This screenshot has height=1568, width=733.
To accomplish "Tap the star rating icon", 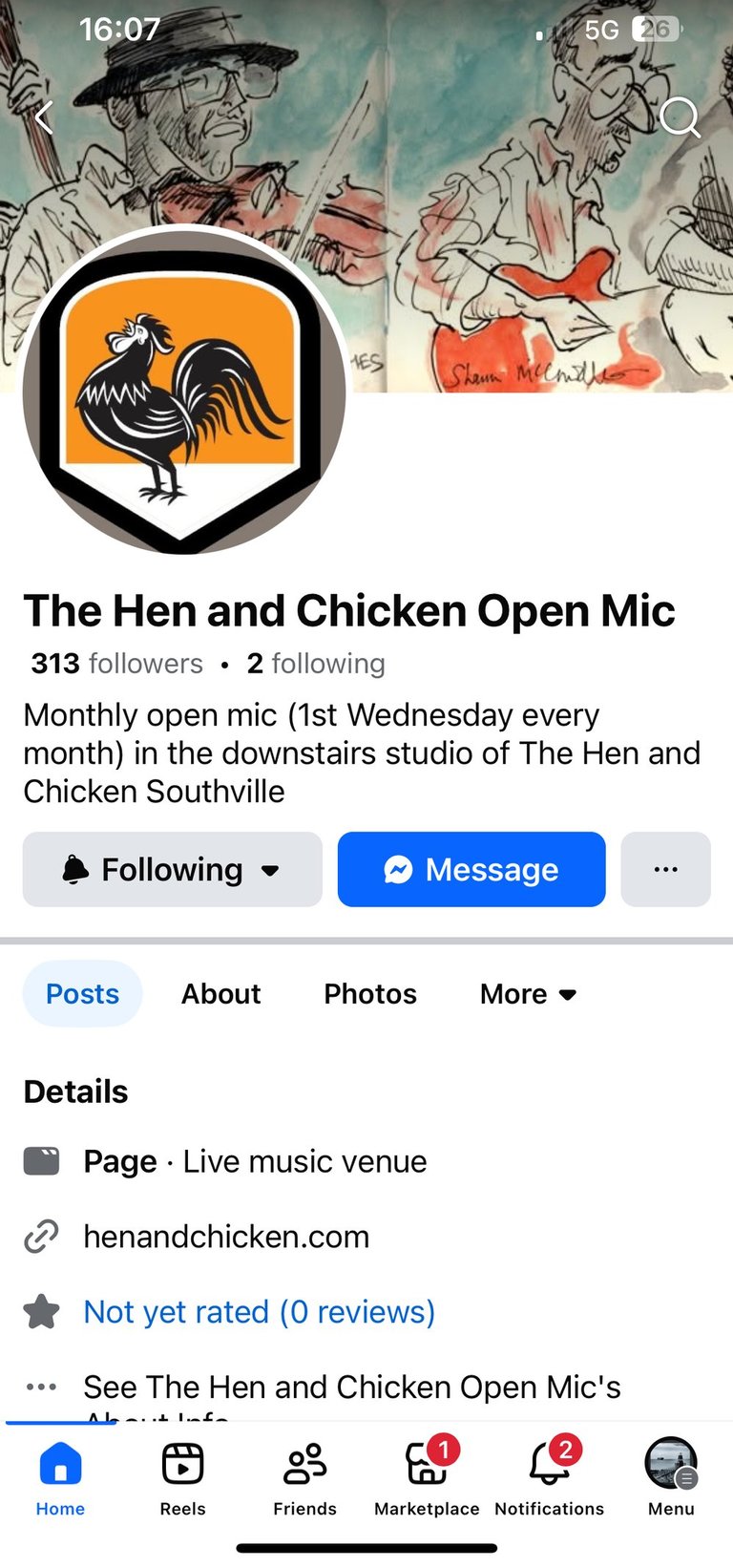I will pos(41,1311).
